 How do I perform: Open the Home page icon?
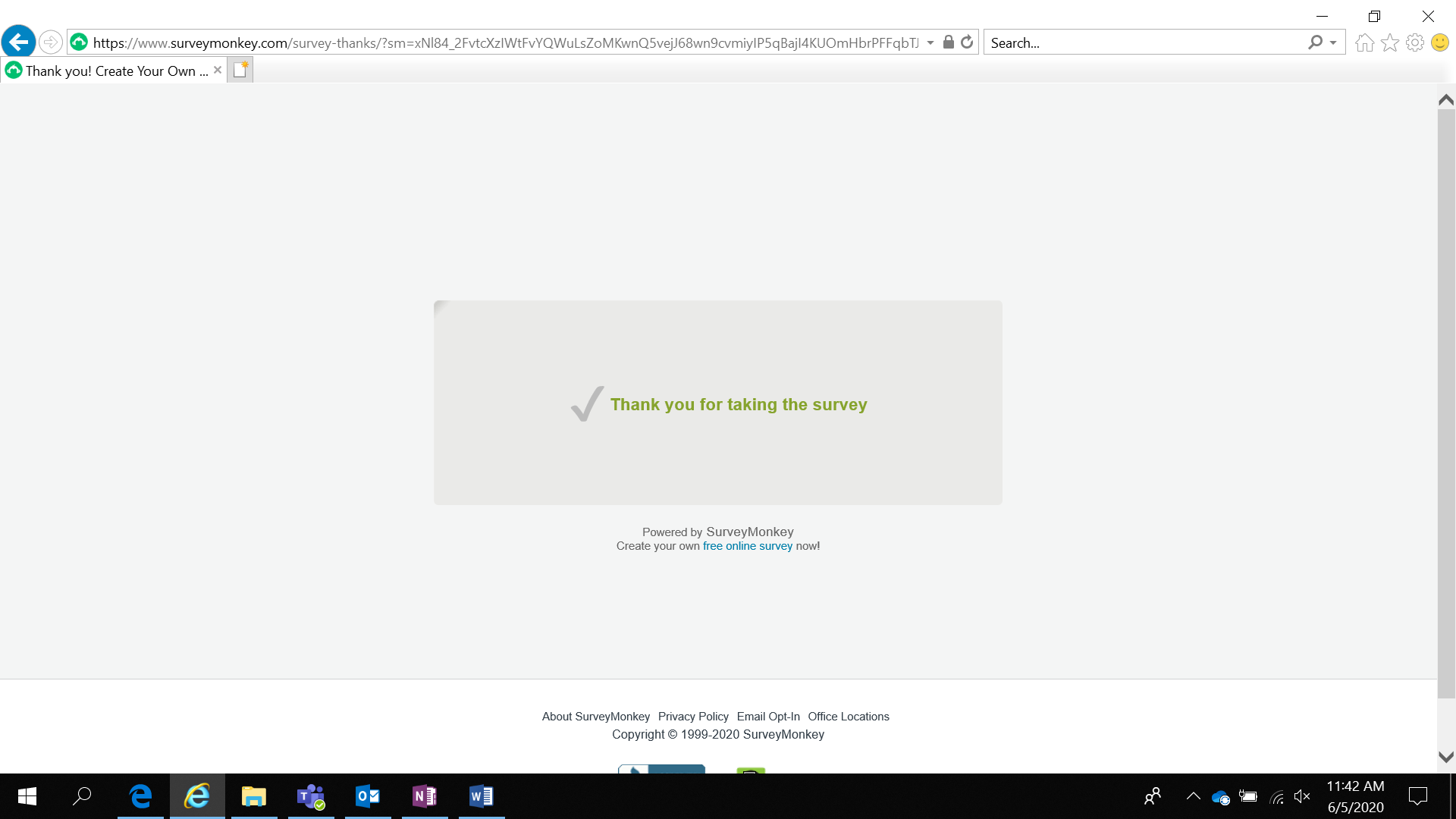pyautogui.click(x=1364, y=42)
